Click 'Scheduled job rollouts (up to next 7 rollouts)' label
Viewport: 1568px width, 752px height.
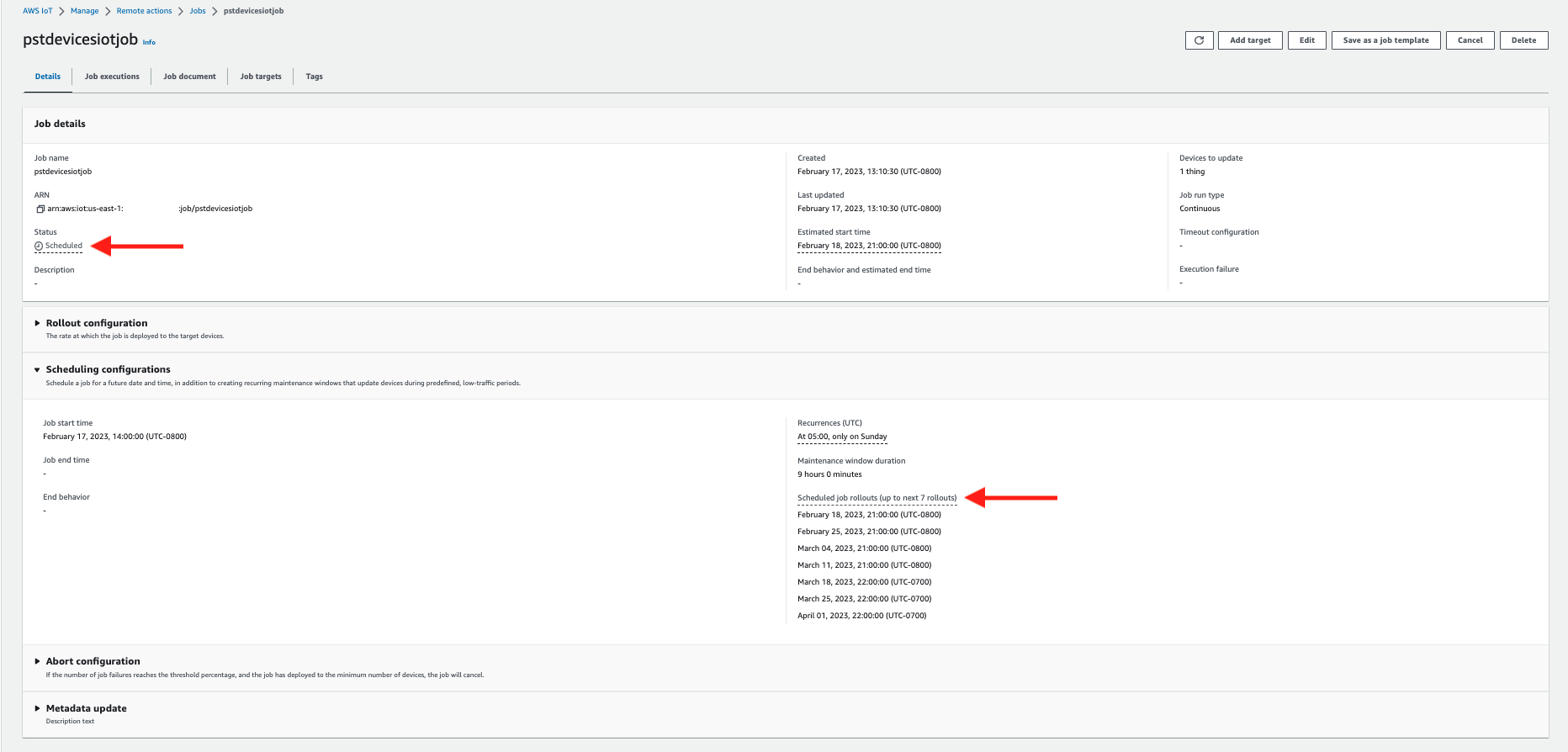pyautogui.click(x=877, y=498)
